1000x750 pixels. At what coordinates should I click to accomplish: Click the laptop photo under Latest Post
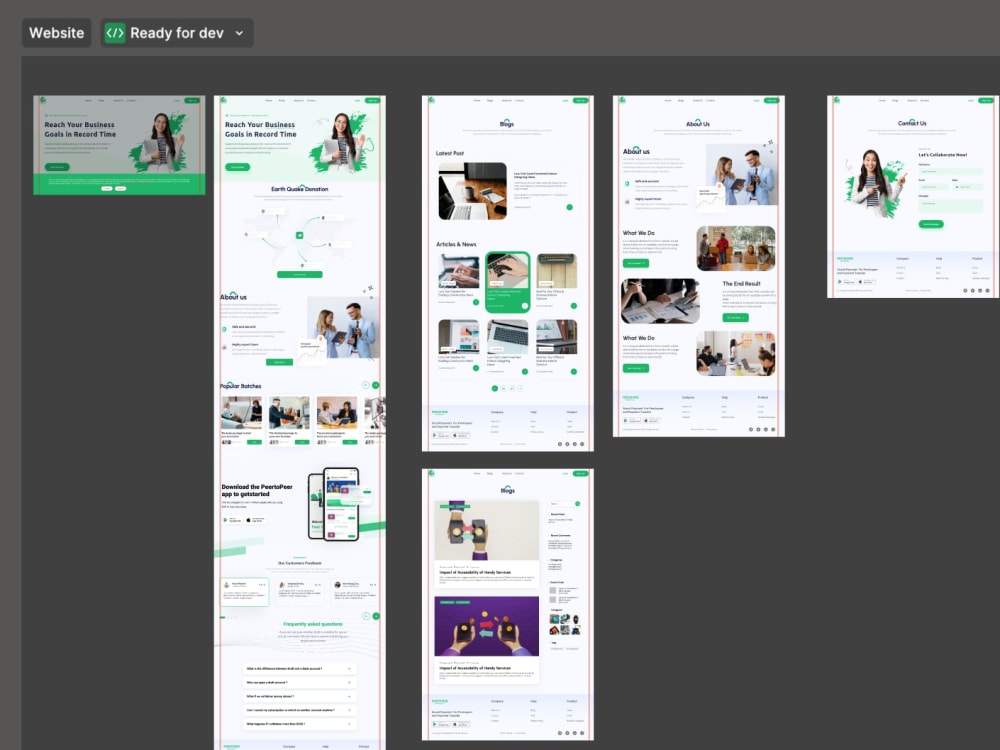[473, 191]
